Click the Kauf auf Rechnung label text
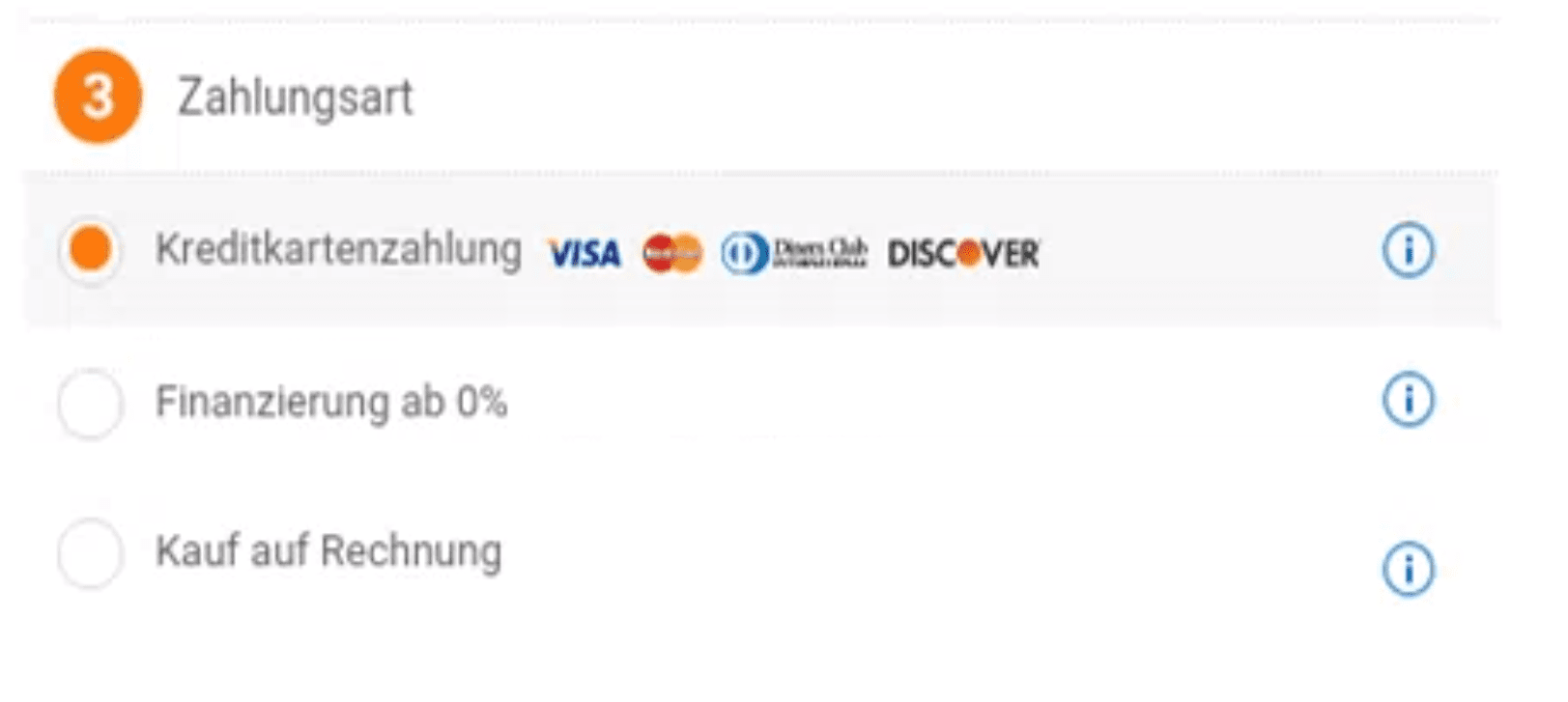The height and width of the screenshot is (702, 1568). coord(328,552)
